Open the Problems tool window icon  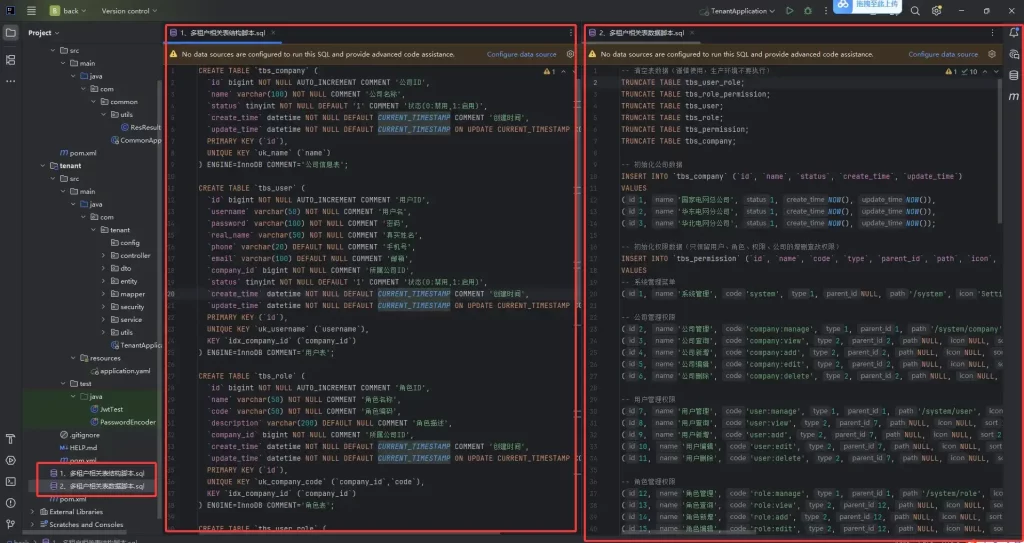click(11, 502)
